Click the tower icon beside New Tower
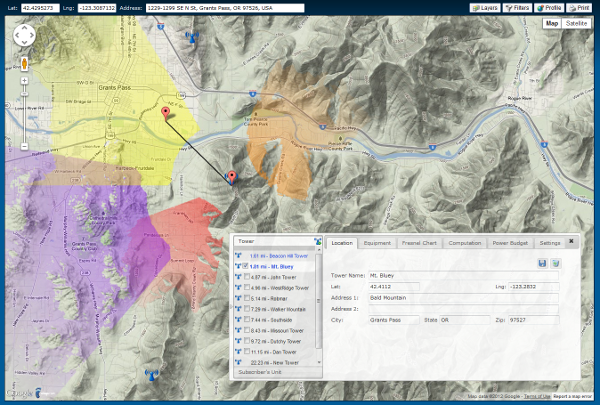Image resolution: width=600 pixels, height=405 pixels. point(238,362)
